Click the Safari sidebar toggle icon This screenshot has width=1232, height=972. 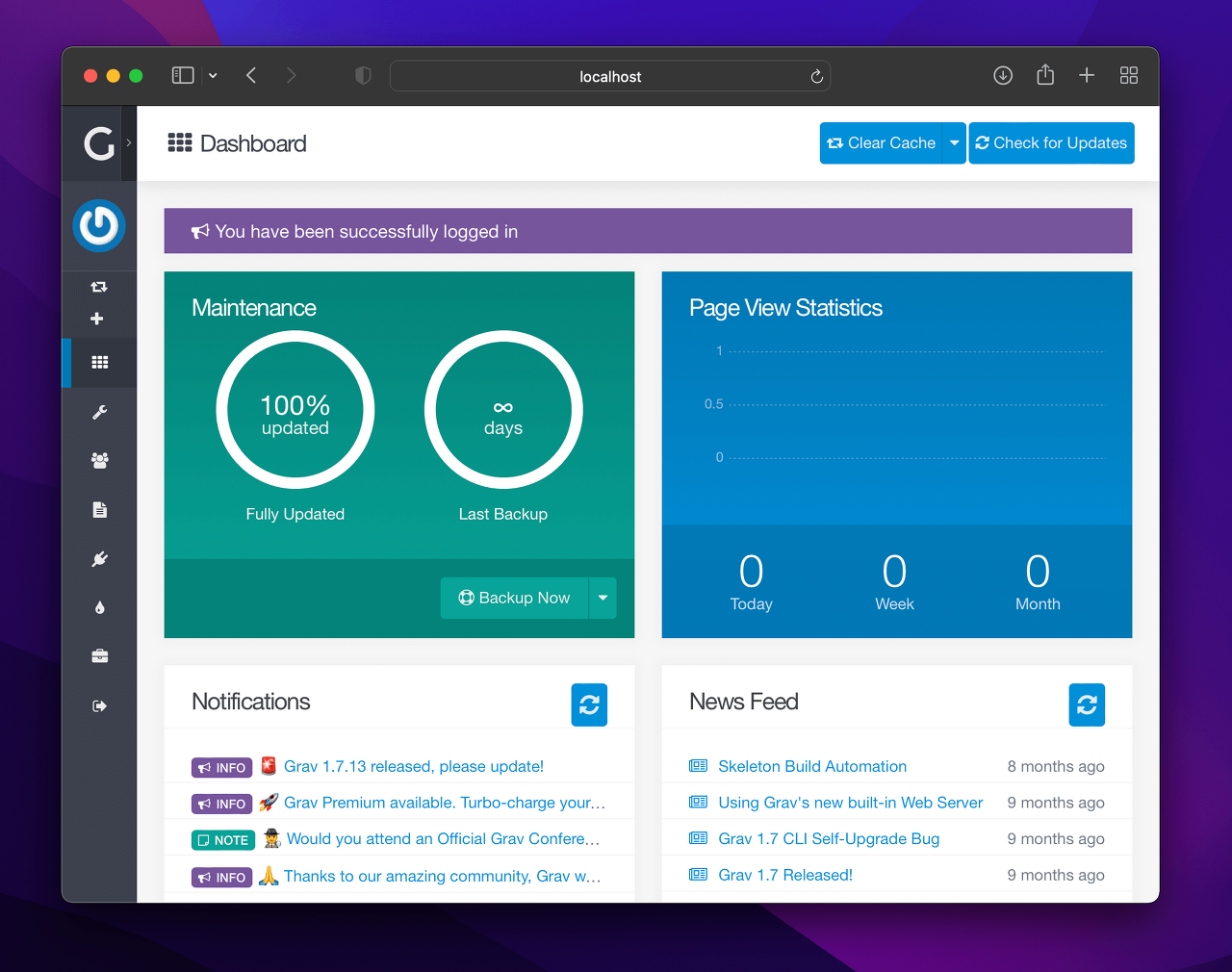point(183,75)
